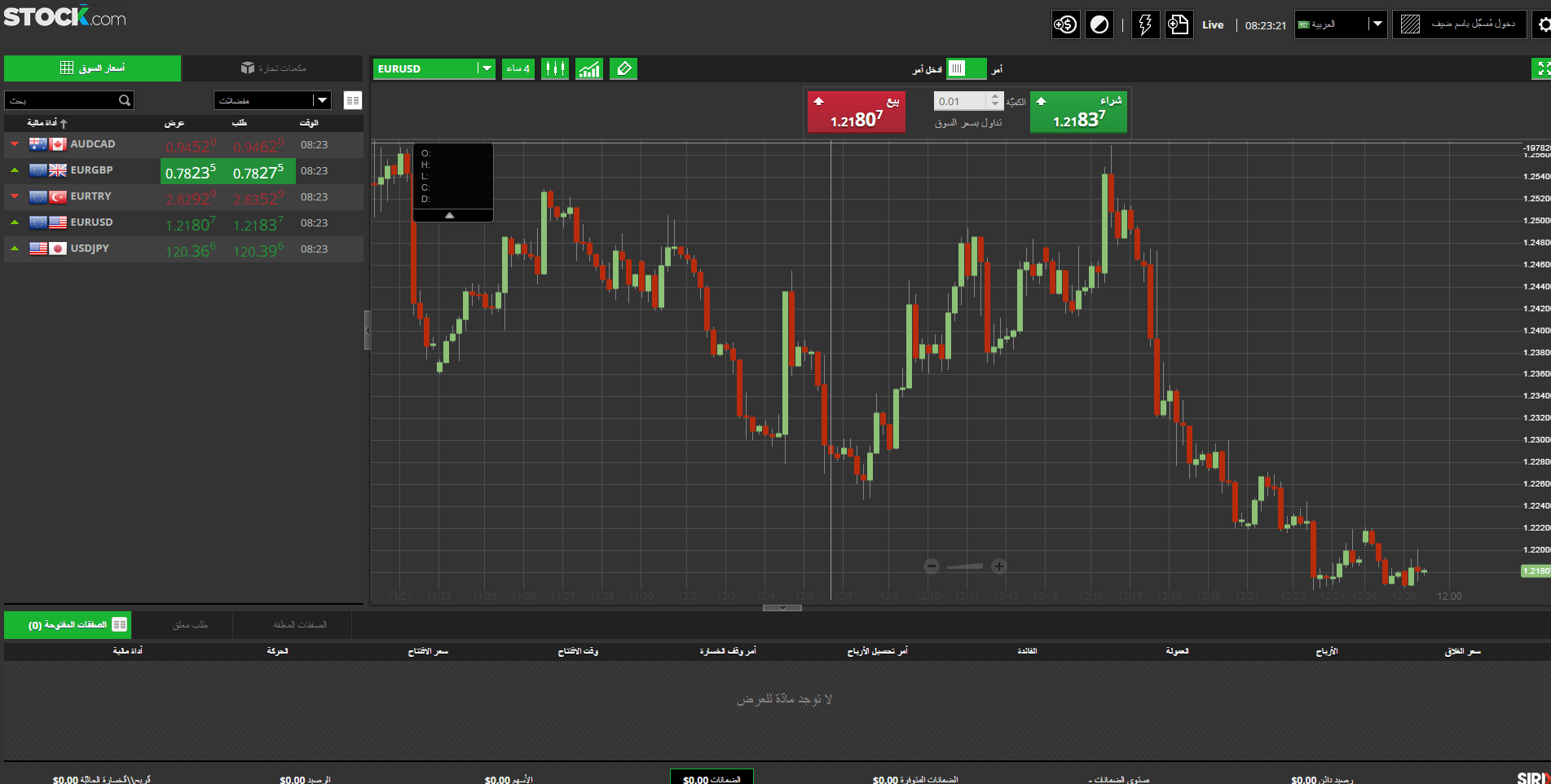Switch to the trade cubes tab
This screenshot has width=1551, height=784.
click(x=272, y=68)
